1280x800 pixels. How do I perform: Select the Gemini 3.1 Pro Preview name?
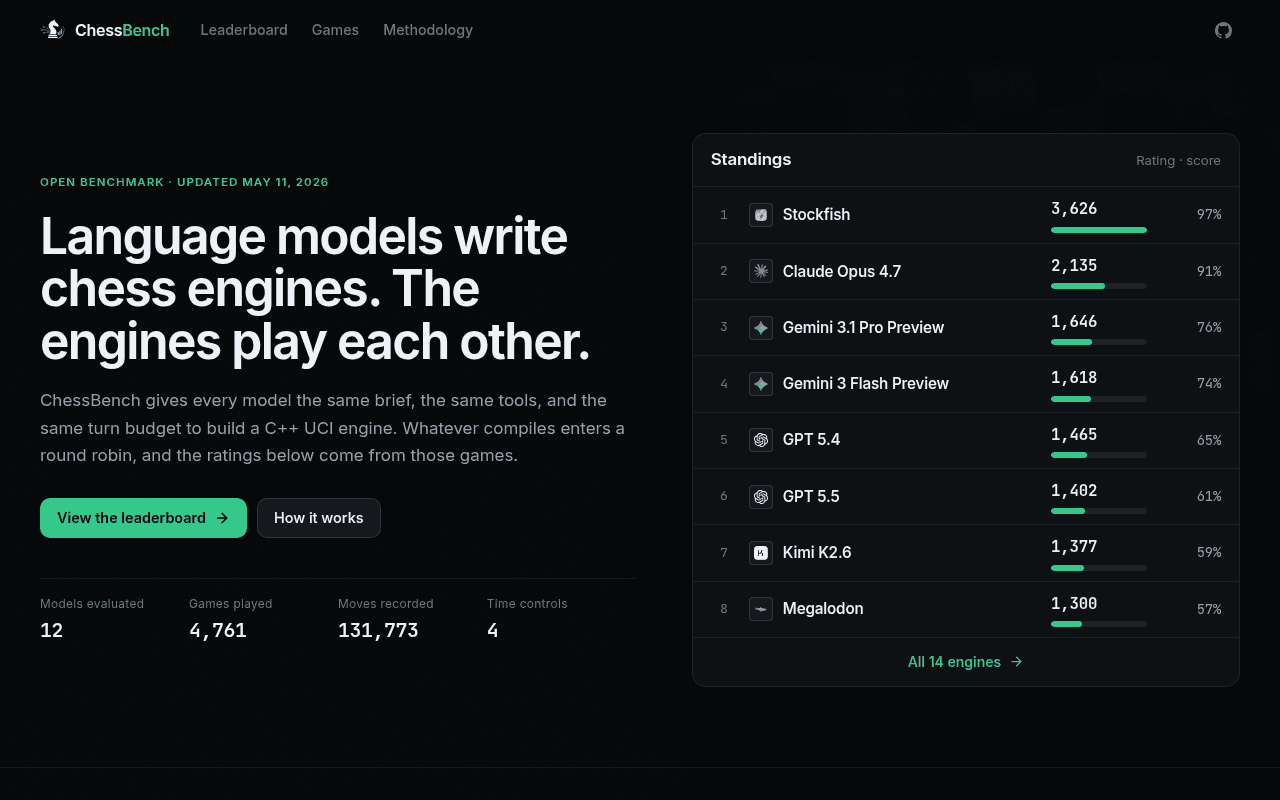point(863,327)
